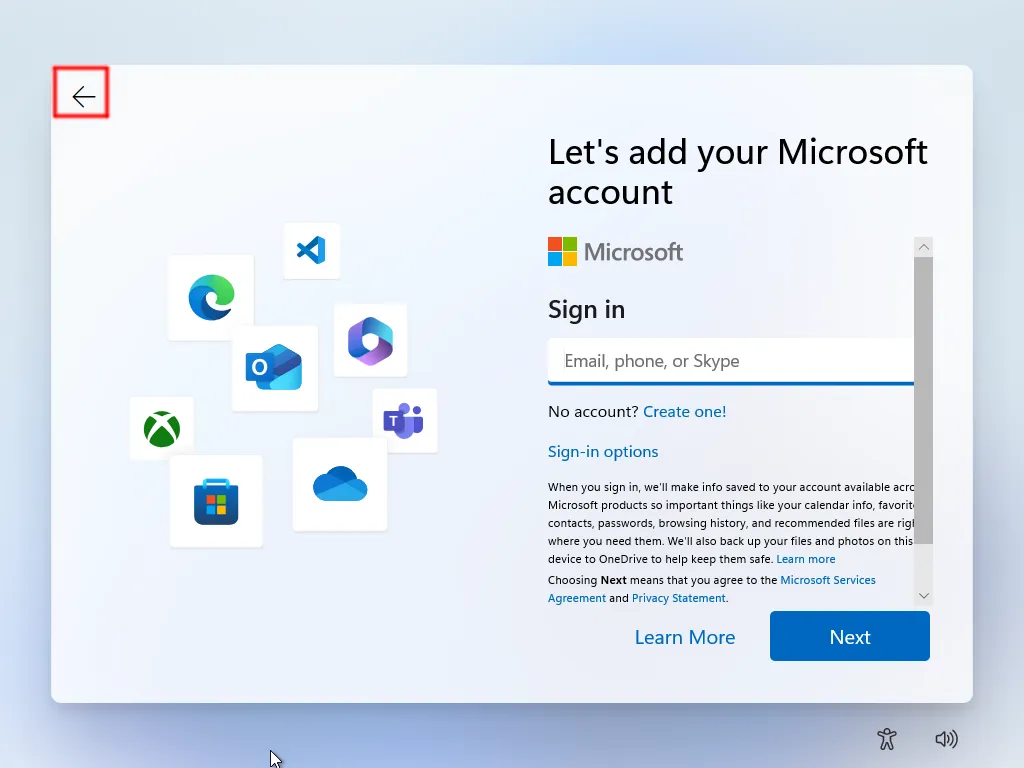The width and height of the screenshot is (1024, 768).
Task: Click the Microsoft 365 icon
Action: point(370,340)
